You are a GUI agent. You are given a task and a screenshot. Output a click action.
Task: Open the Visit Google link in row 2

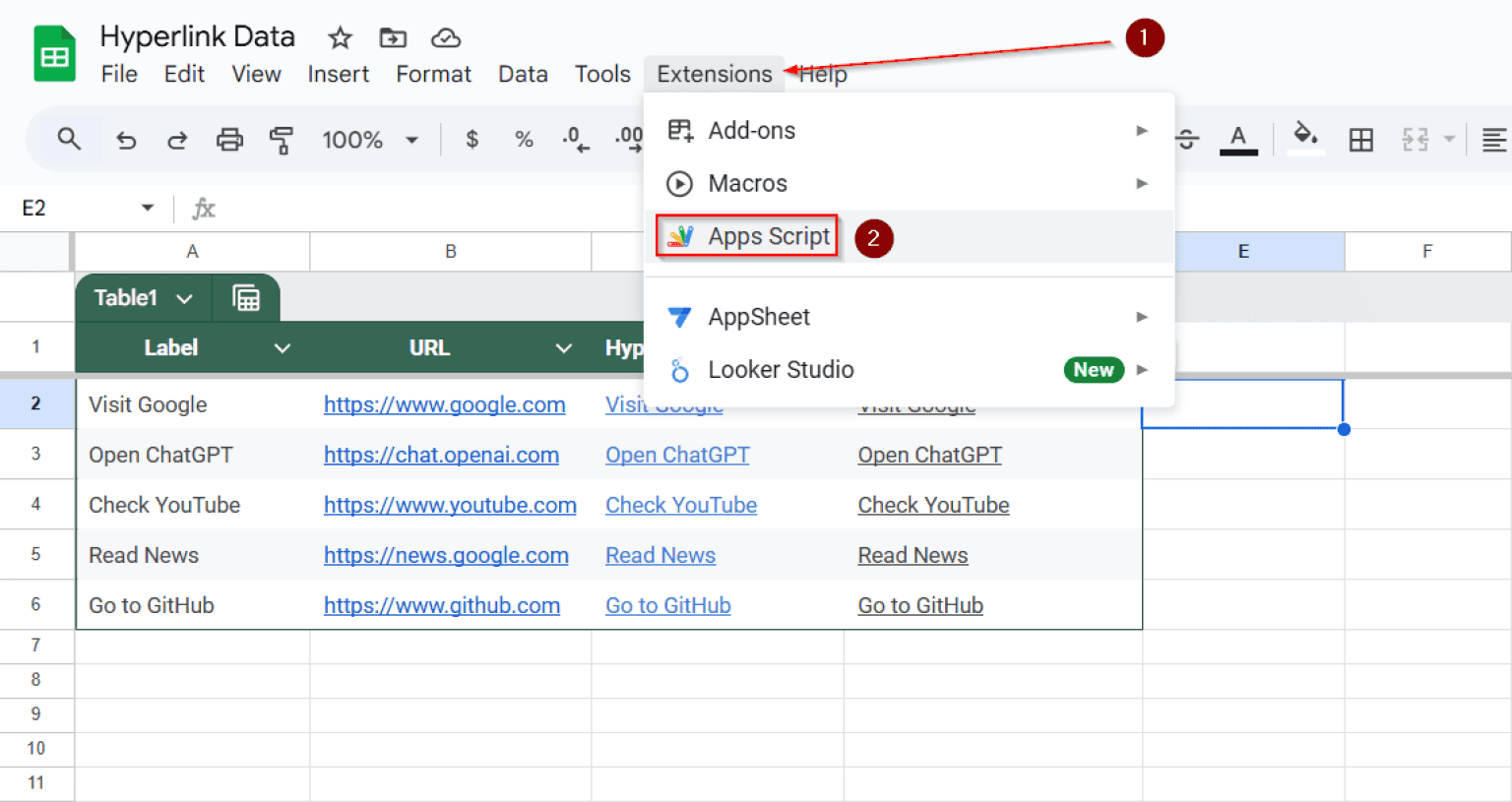tap(663, 404)
